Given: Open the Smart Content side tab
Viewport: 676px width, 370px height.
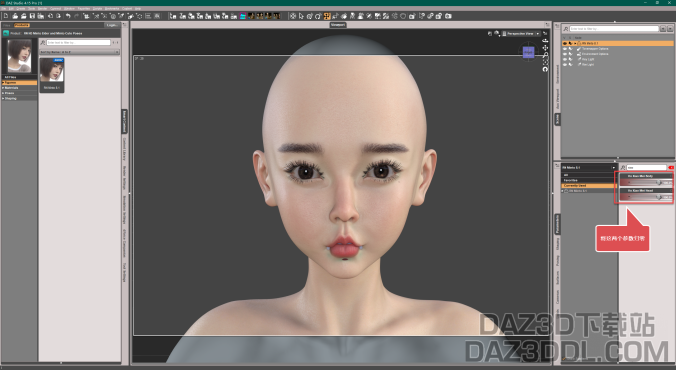Looking at the screenshot, I should [x=124, y=121].
